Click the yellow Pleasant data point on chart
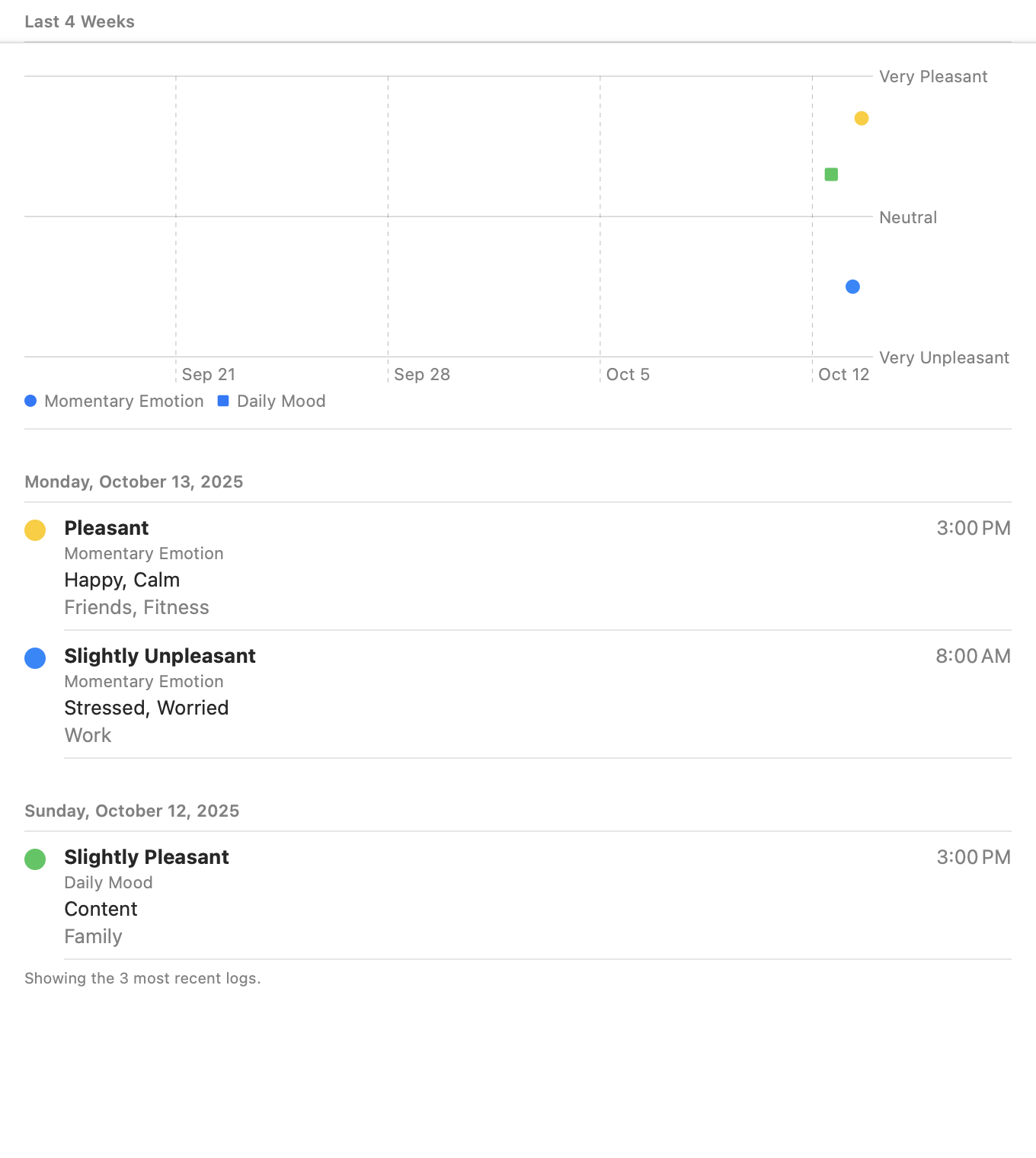Viewport: 1036px width, 1158px height. pos(862,118)
